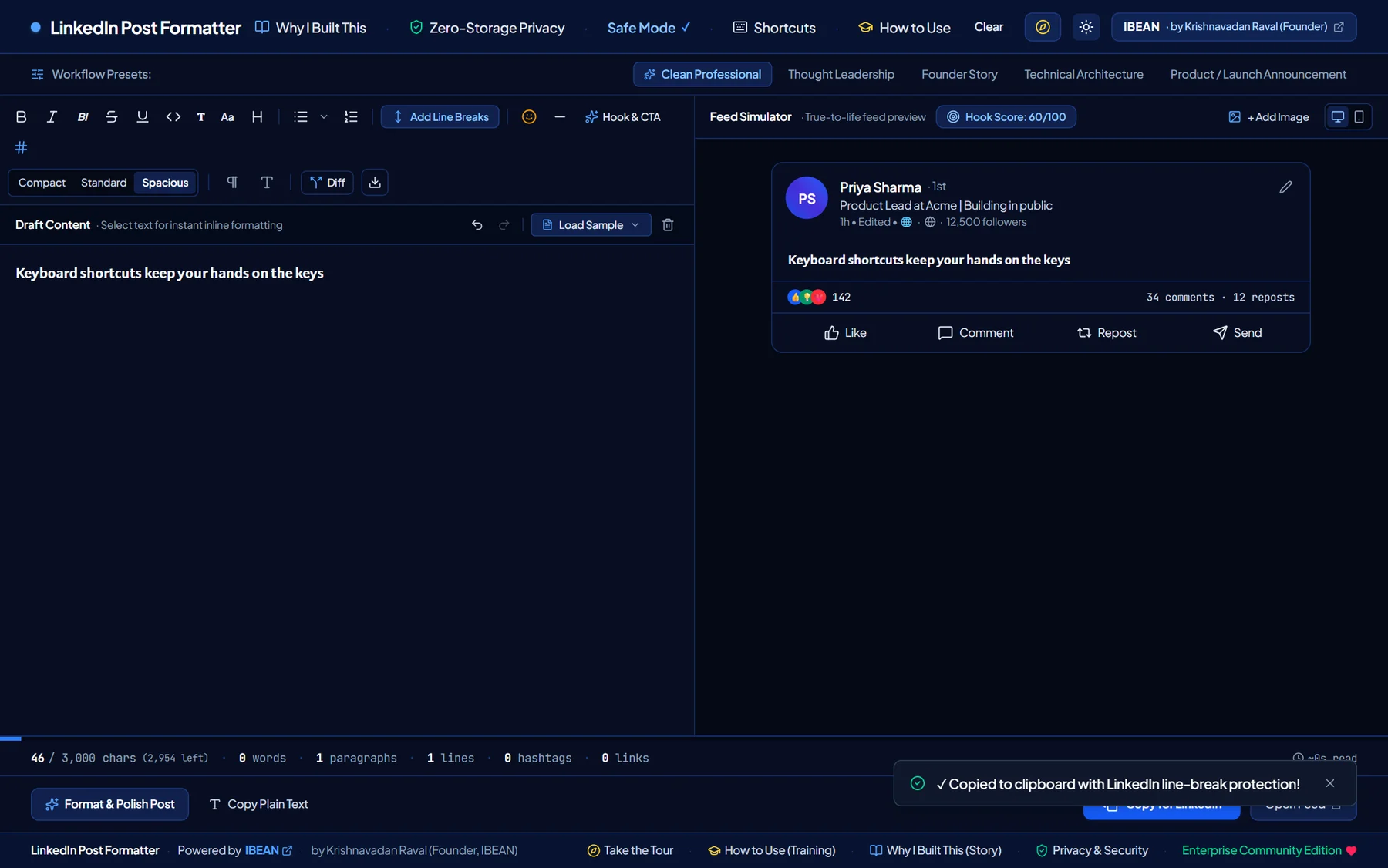Click the Bold-Italic (BI) icon

click(x=83, y=117)
